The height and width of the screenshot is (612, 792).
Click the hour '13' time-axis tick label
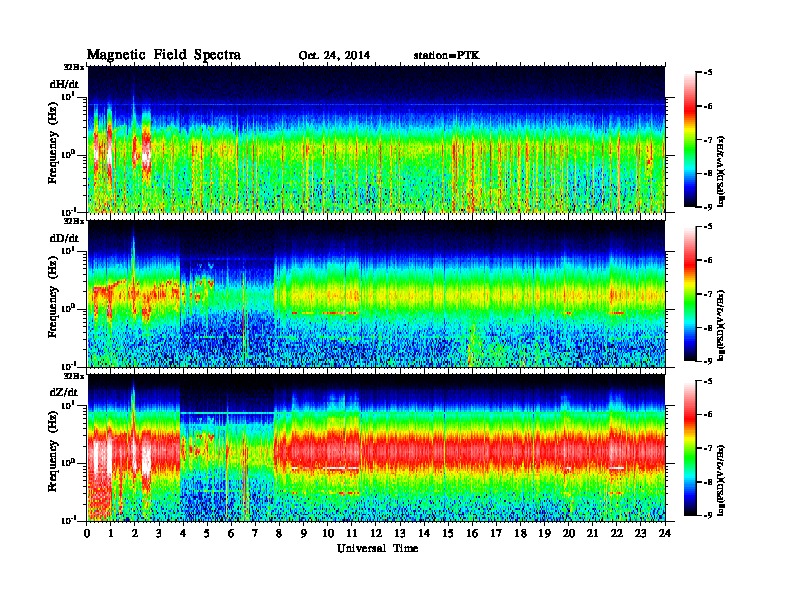(400, 533)
